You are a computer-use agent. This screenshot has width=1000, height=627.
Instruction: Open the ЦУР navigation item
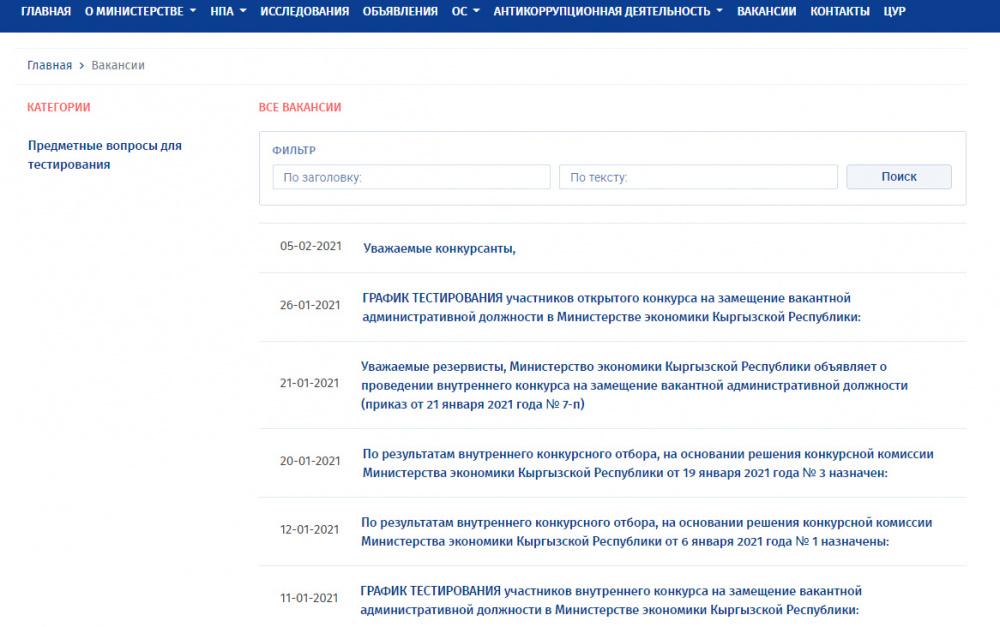(895, 11)
